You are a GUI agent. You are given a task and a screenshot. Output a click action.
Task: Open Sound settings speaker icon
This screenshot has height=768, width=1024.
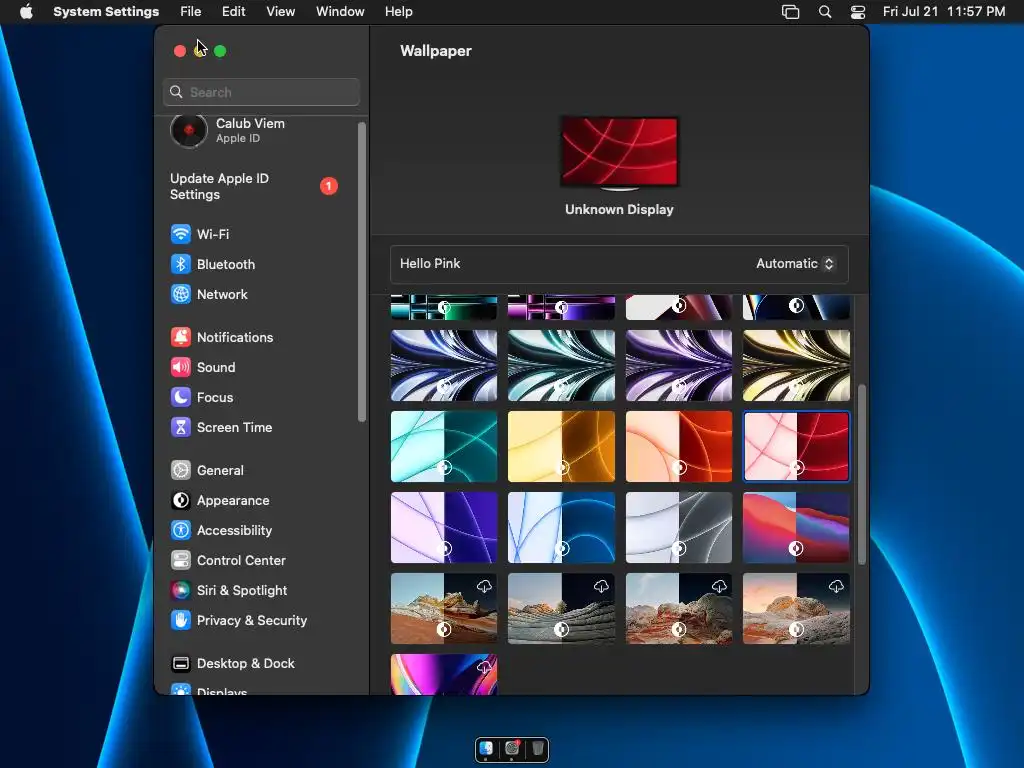click(x=181, y=367)
